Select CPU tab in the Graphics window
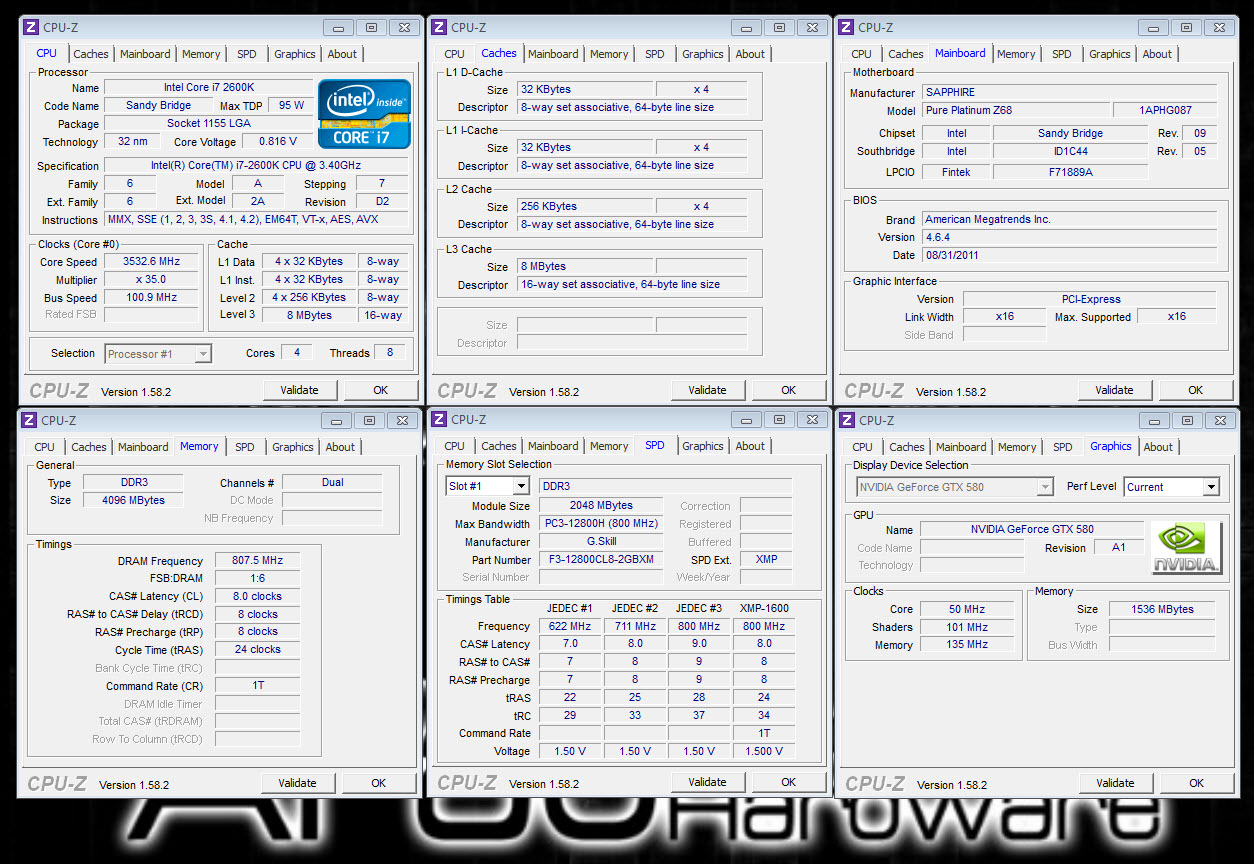The height and width of the screenshot is (864, 1254). click(863, 447)
